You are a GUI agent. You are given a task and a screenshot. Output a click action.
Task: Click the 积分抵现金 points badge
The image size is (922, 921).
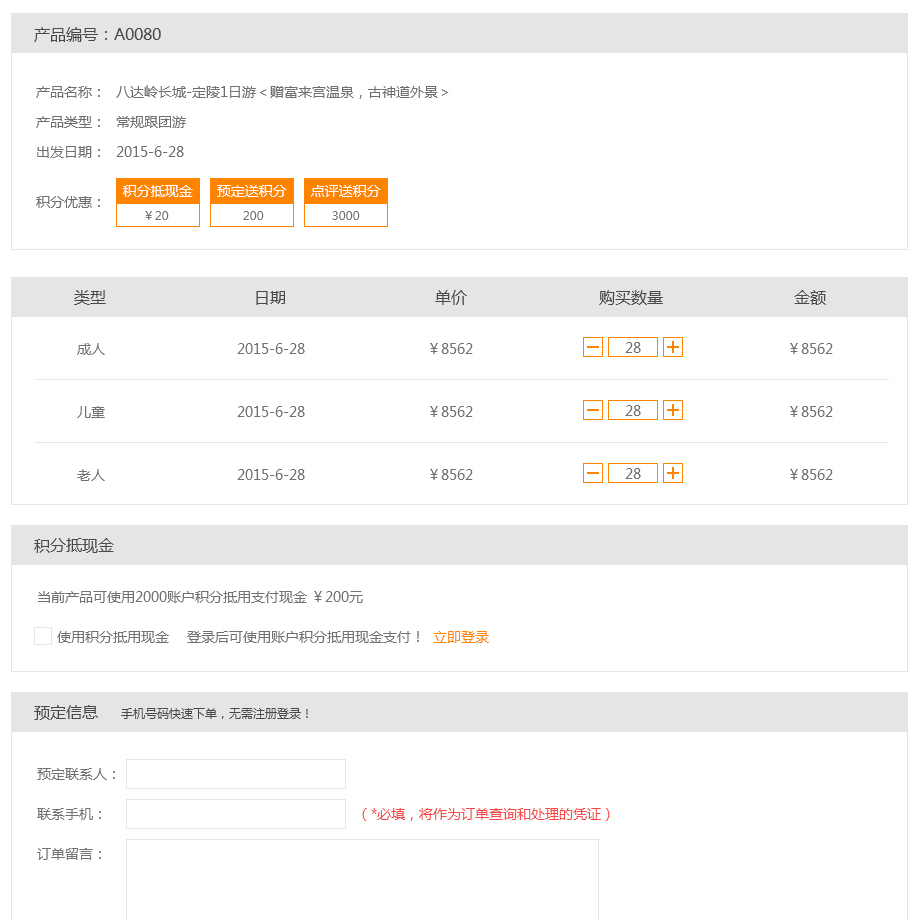click(158, 202)
